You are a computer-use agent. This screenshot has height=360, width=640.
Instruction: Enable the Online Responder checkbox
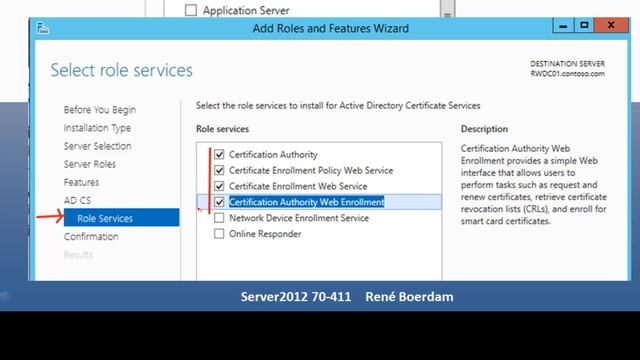point(219,234)
